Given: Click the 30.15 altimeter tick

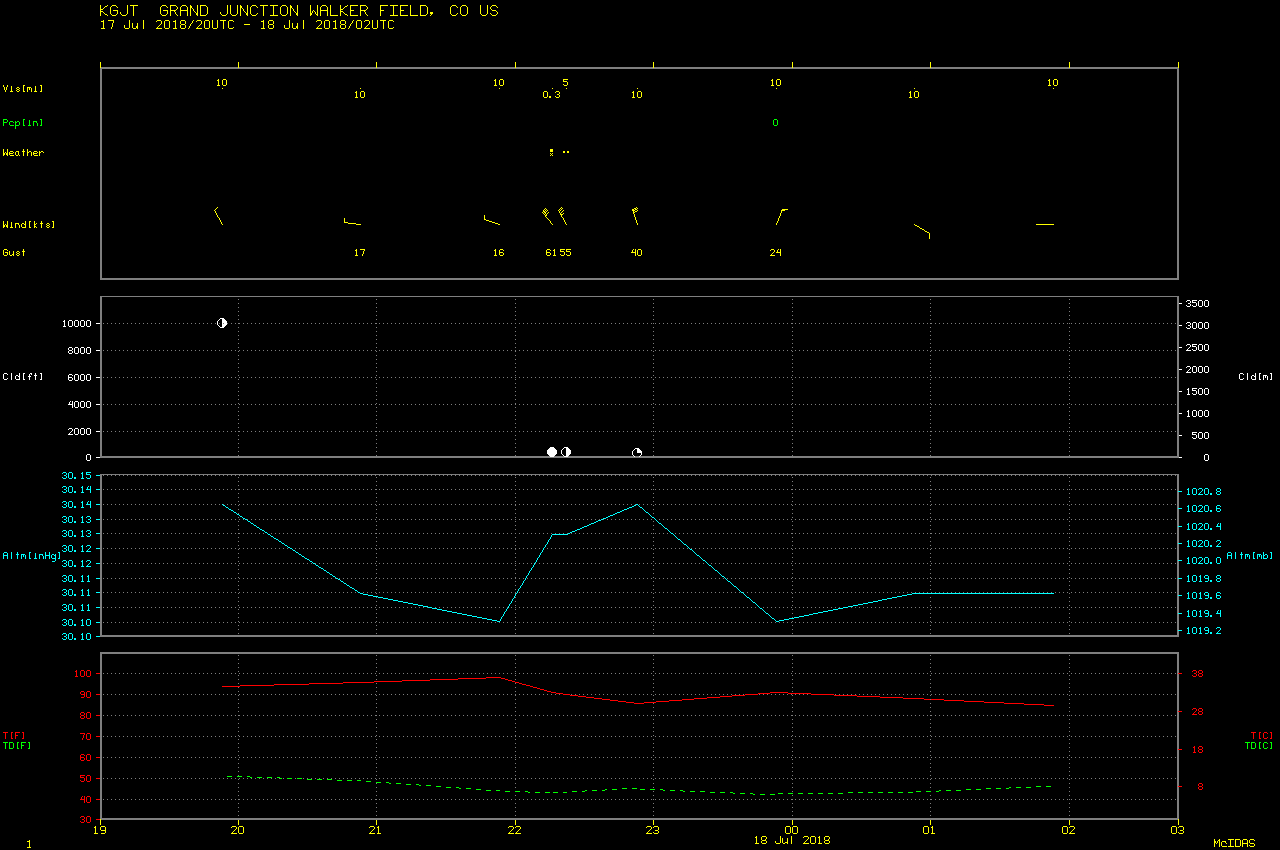Looking at the screenshot, I should click(x=78, y=476).
